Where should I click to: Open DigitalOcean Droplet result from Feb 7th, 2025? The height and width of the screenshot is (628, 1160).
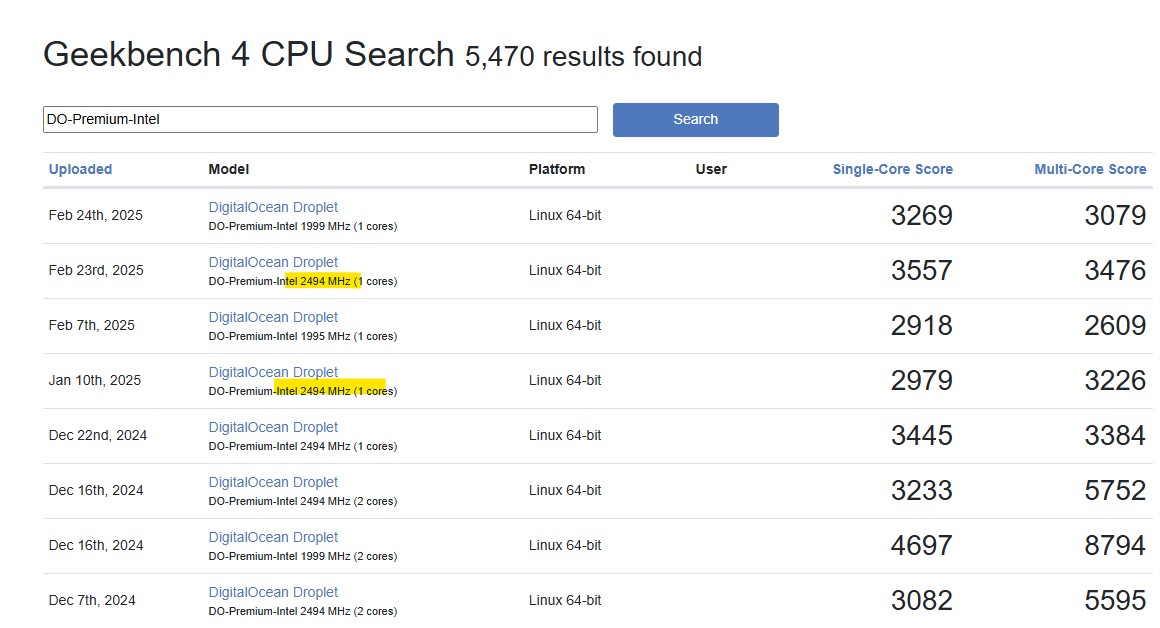tap(273, 317)
